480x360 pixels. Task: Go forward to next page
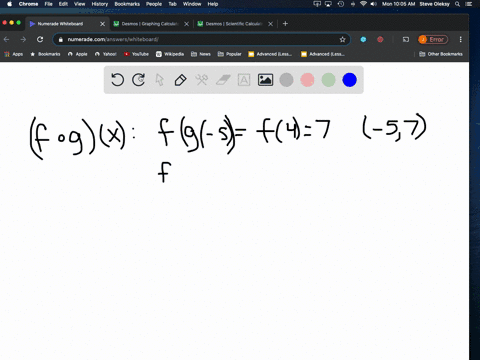23,39
